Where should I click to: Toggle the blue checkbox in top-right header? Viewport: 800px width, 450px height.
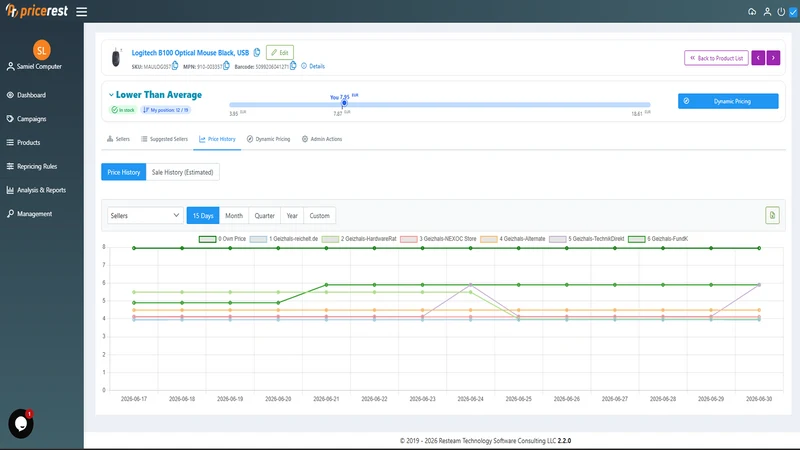click(x=793, y=12)
